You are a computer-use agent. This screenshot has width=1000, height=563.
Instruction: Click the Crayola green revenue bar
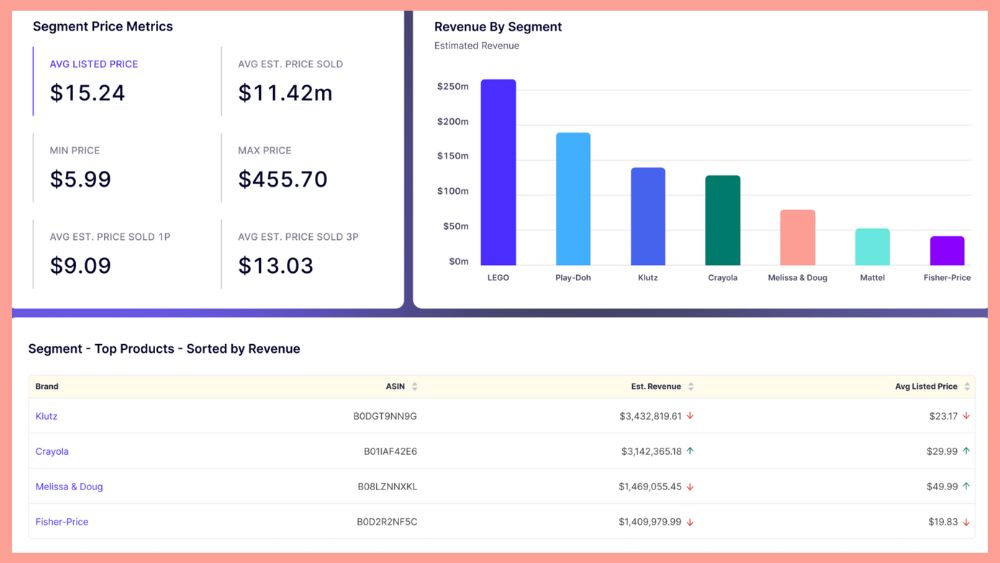[723, 220]
